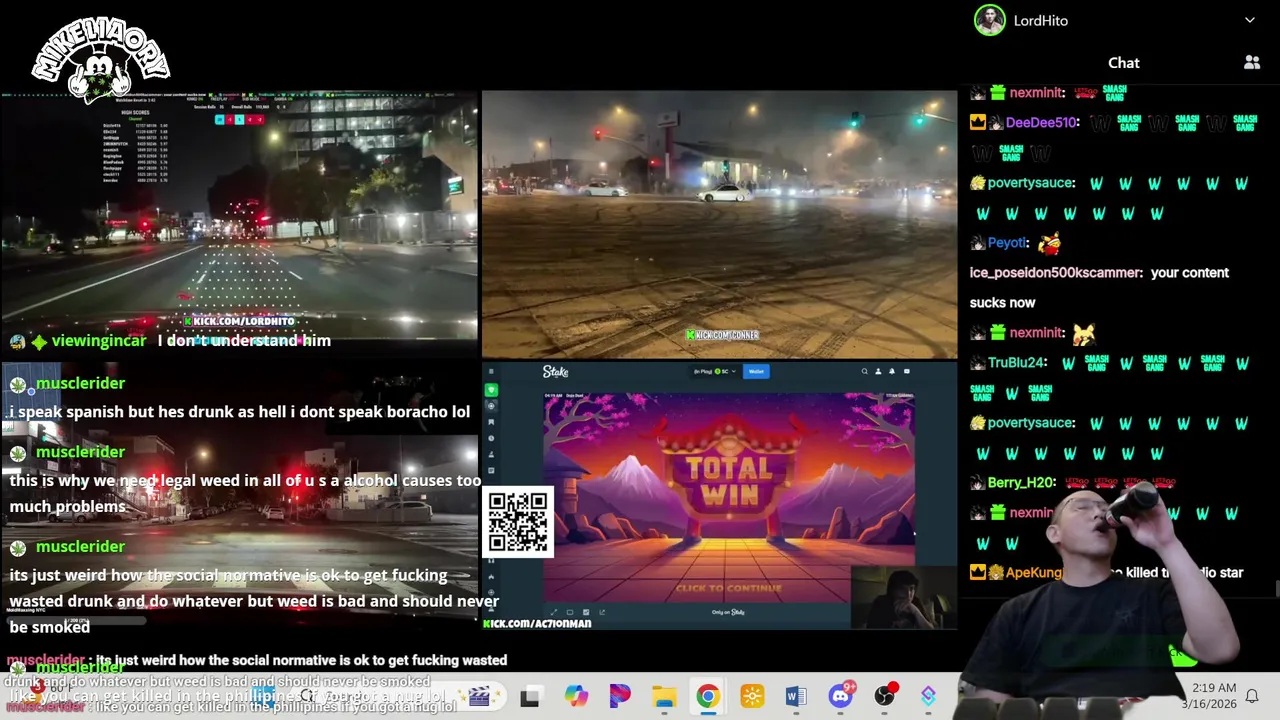1280x720 pixels.
Task: Click the Stake logo
Action: point(555,372)
